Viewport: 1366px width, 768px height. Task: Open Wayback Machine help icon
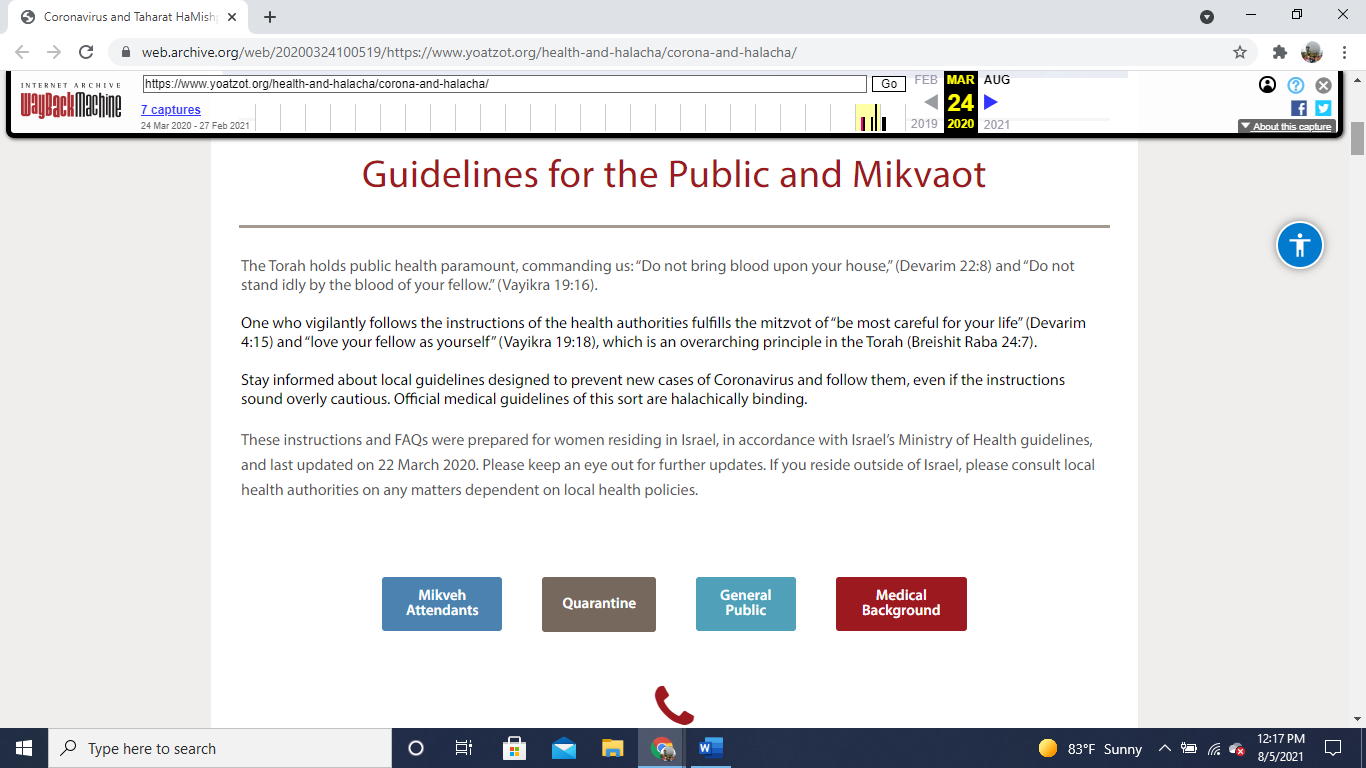(x=1296, y=85)
